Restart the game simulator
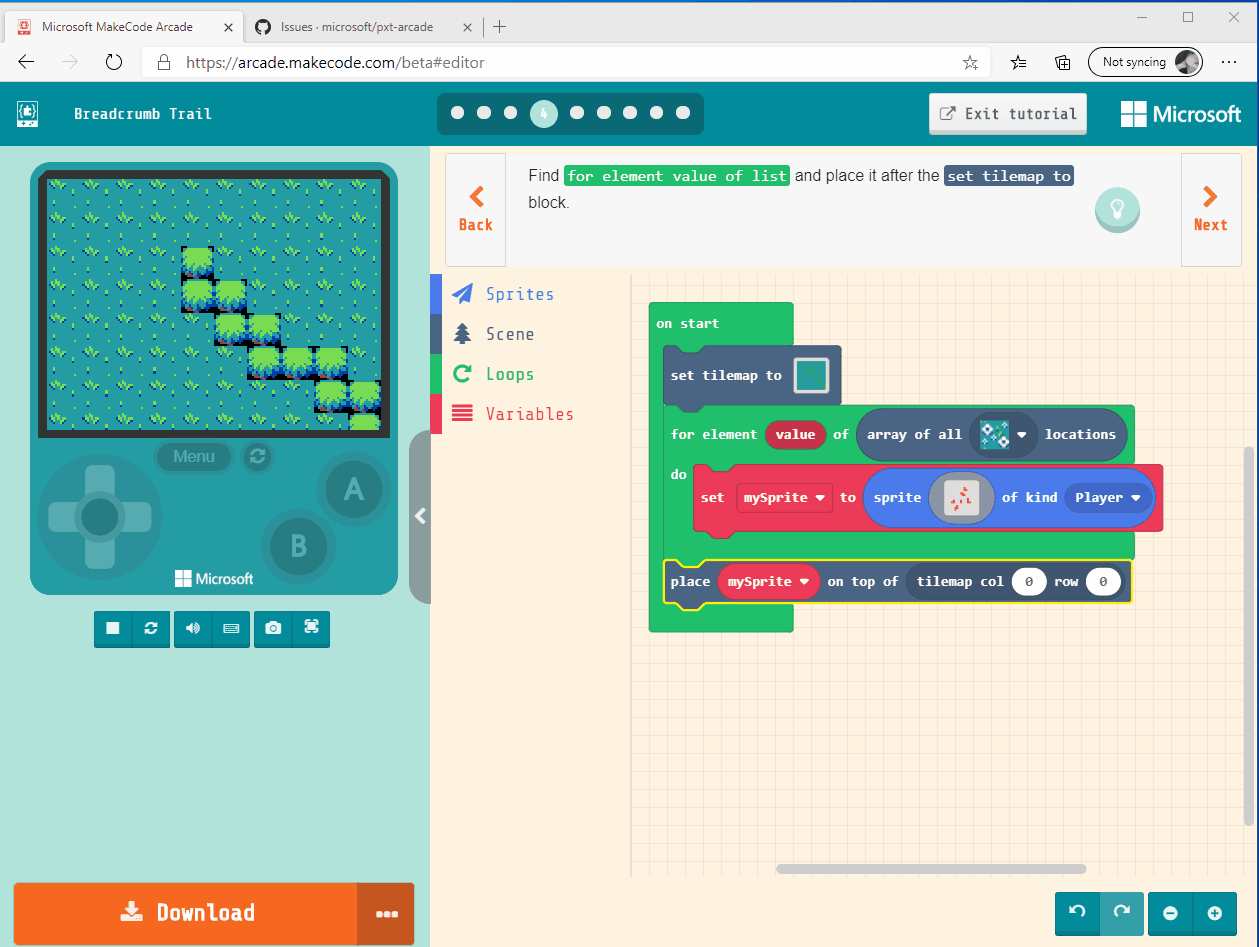 [x=151, y=629]
